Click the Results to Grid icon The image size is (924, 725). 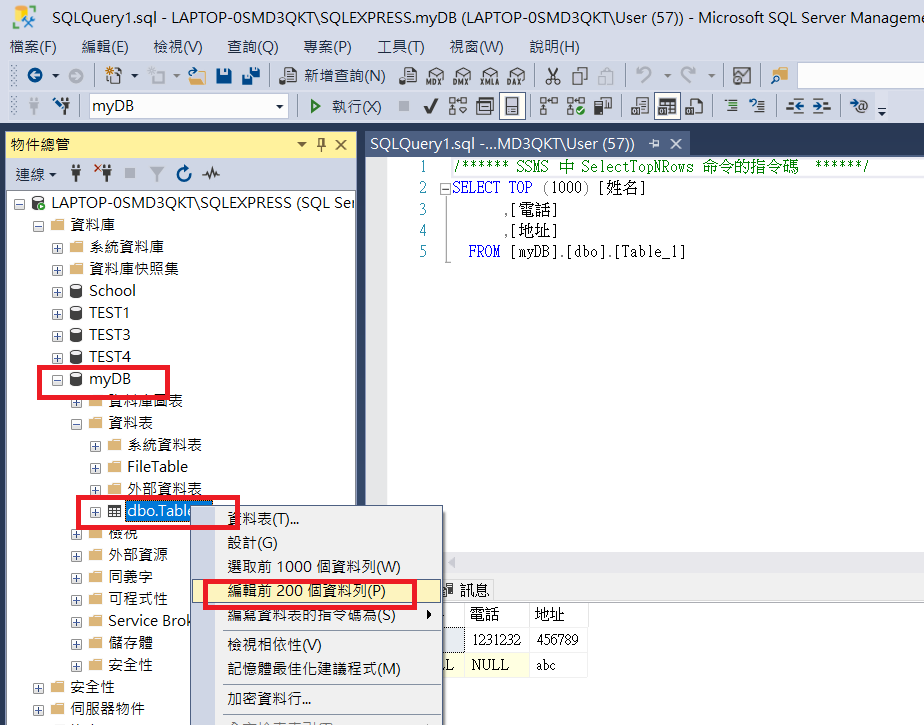[667, 107]
